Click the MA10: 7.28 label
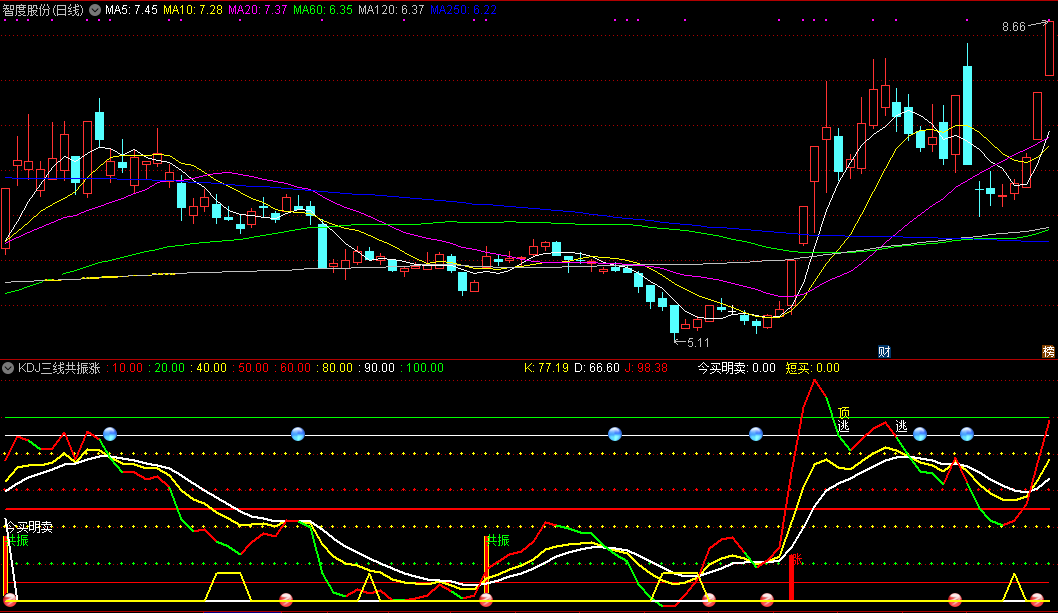Image resolution: width=1058 pixels, height=613 pixels. [x=192, y=10]
